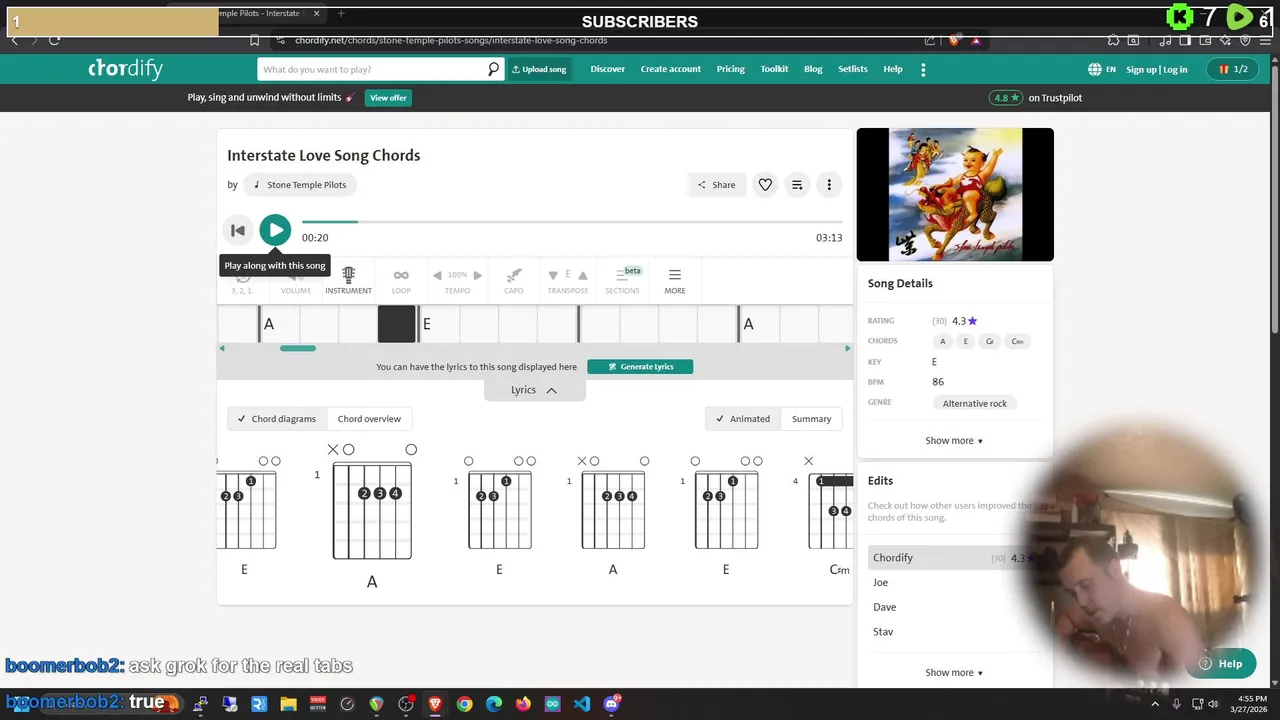This screenshot has height=720, width=1280.
Task: Transpose up with the up arrow
Action: pyautogui.click(x=583, y=275)
